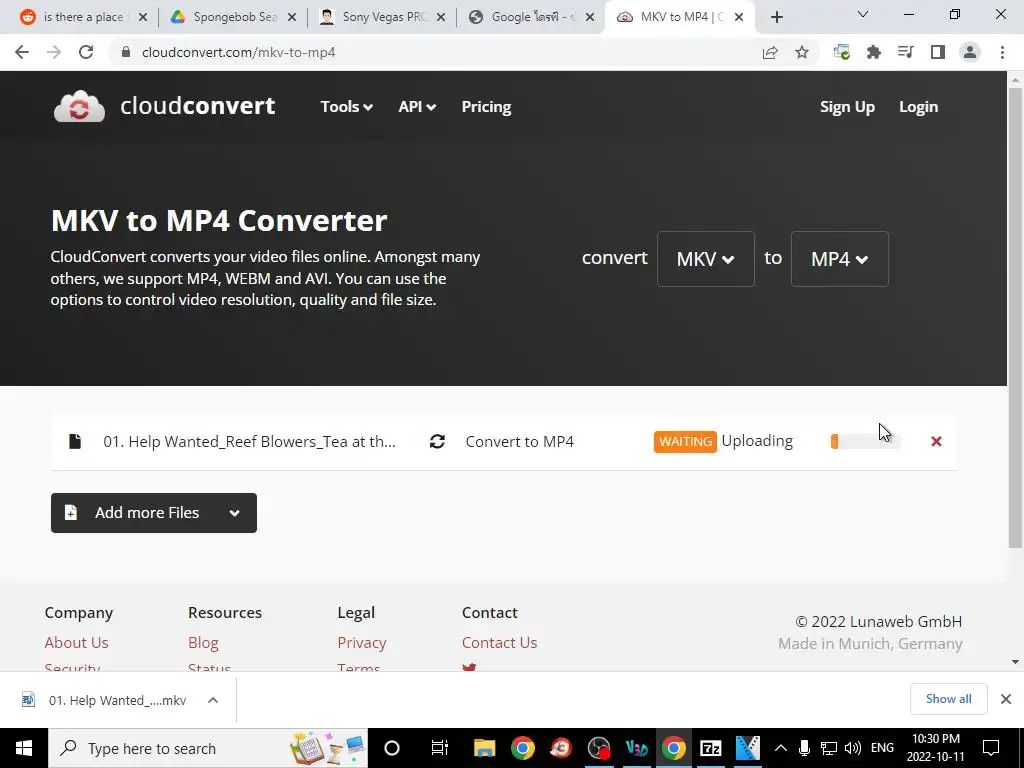This screenshot has height=768, width=1024.
Task: Open the Privacy footer link
Action: [362, 643]
